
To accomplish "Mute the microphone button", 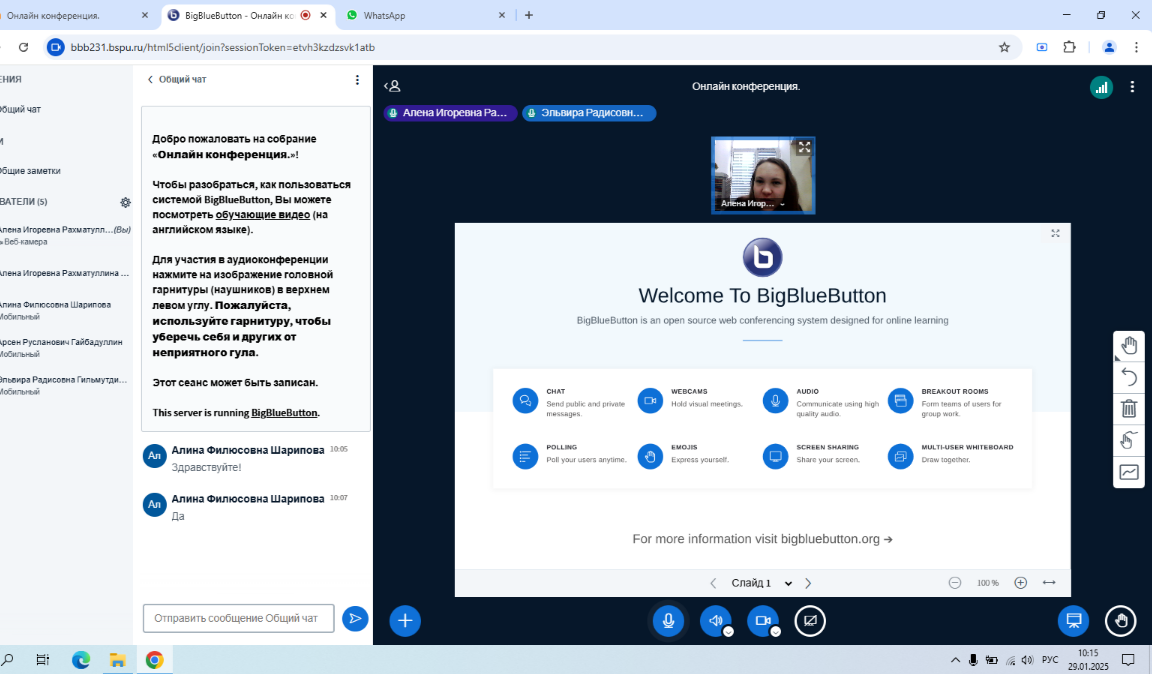I will click(668, 621).
